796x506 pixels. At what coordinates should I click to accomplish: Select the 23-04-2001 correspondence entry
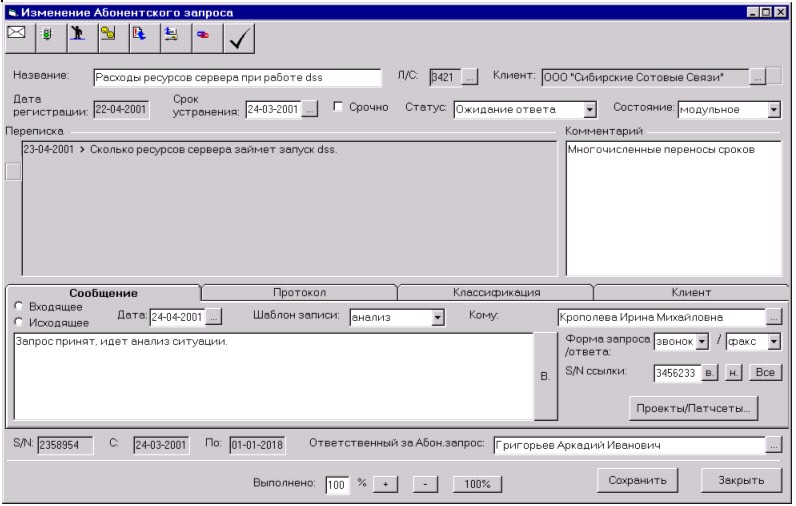[180, 149]
